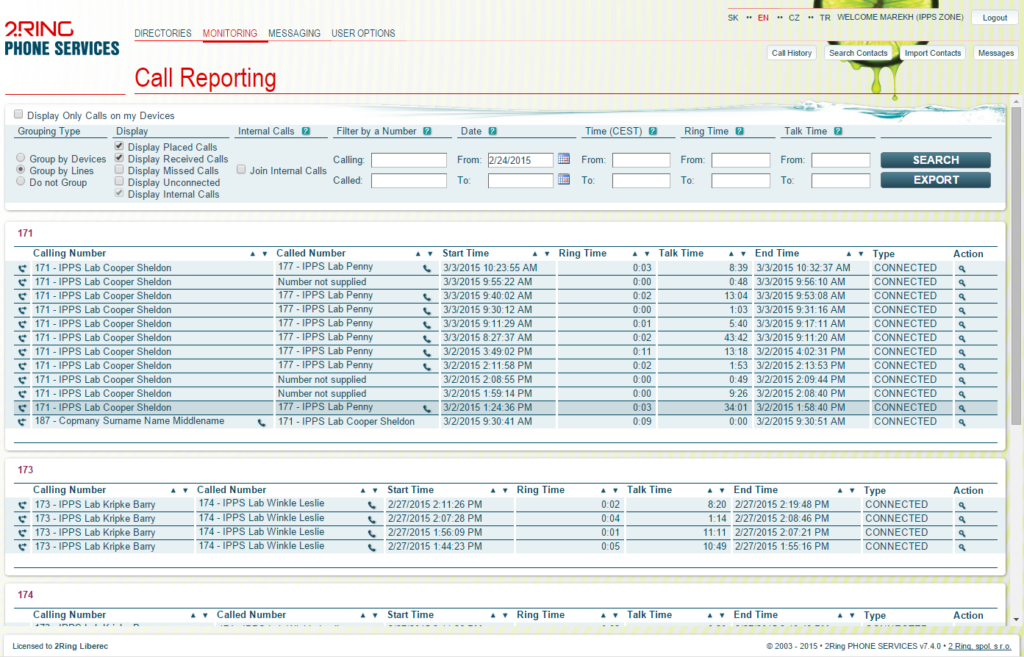Click the help icon next to Internal Calls
Viewport: 1024px width, 657px height.
click(x=306, y=131)
